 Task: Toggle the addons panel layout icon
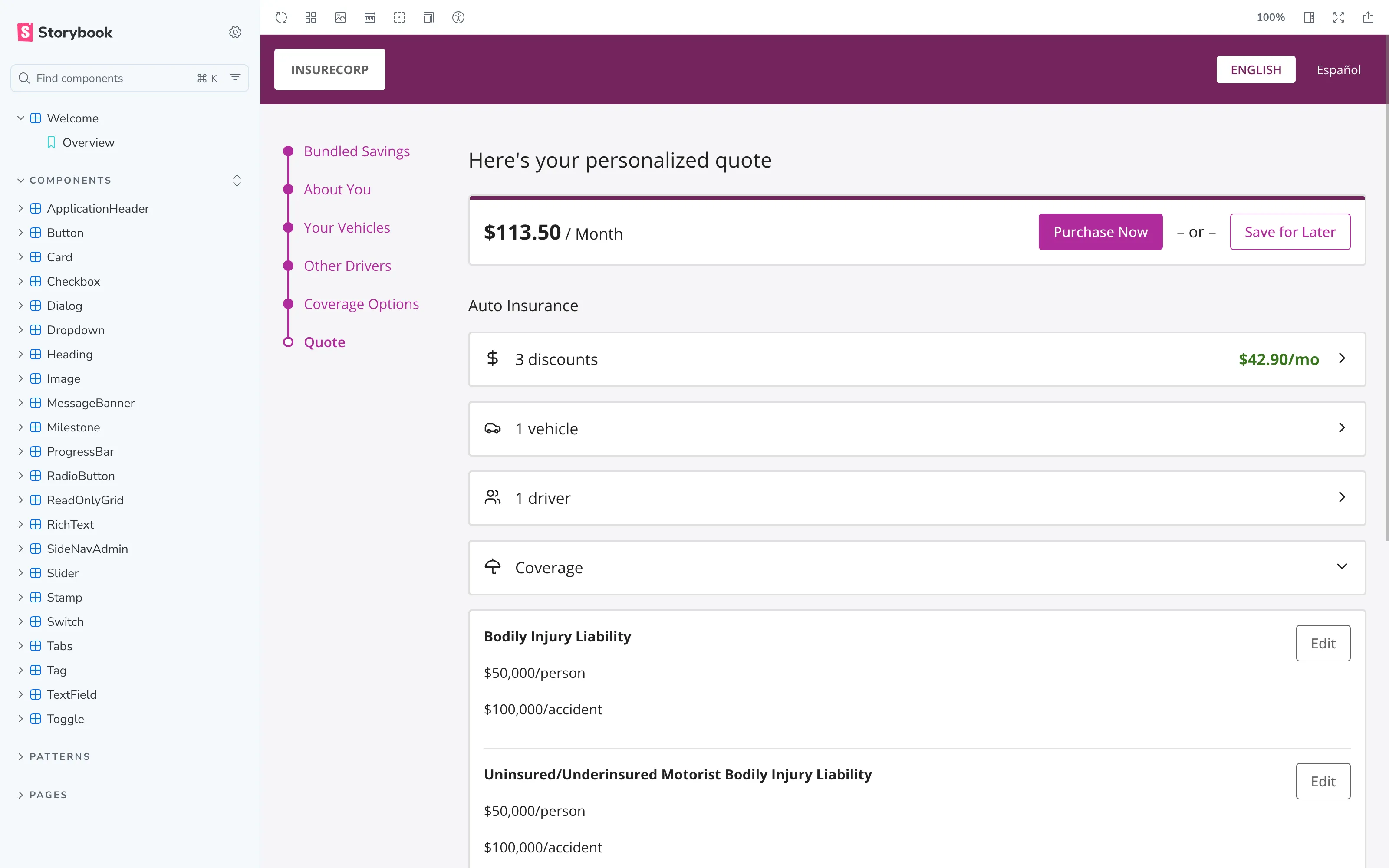point(1309,17)
